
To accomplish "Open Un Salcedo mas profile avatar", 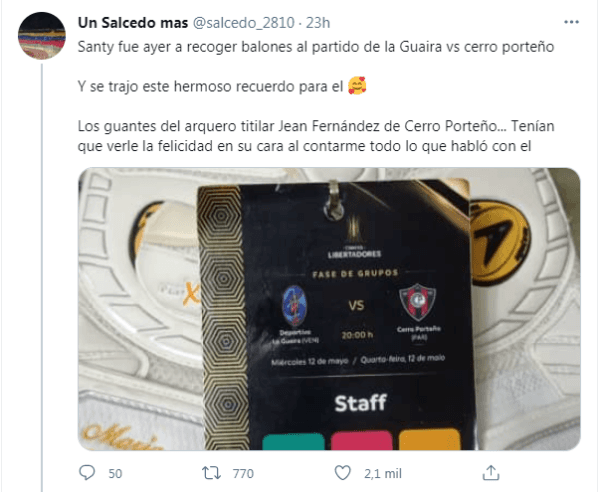I will (42, 36).
